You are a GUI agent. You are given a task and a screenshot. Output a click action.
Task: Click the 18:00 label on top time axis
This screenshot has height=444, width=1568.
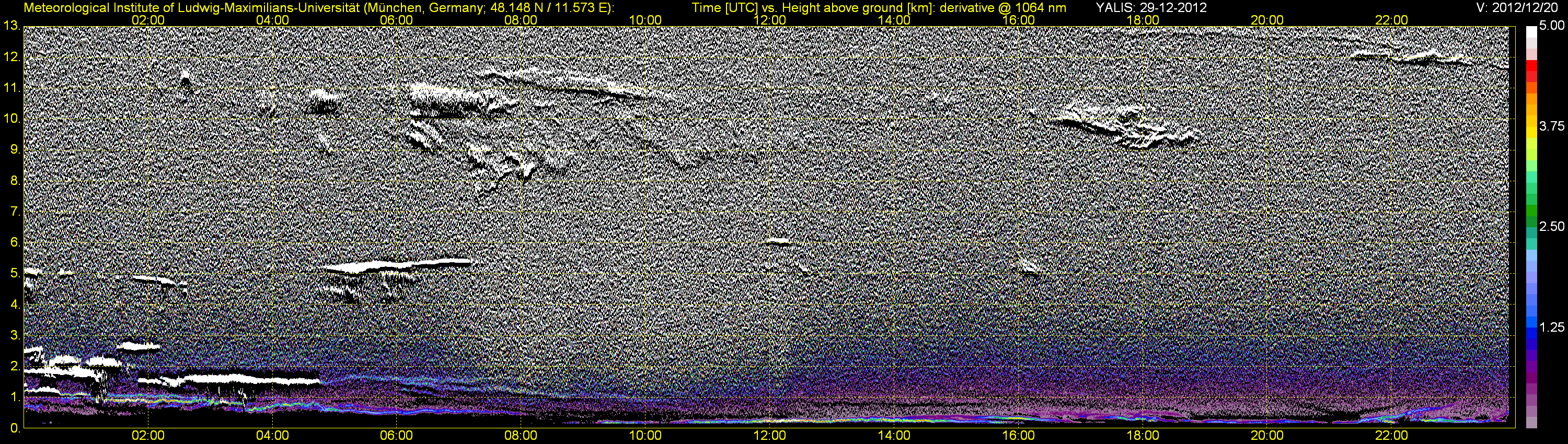point(1143,20)
